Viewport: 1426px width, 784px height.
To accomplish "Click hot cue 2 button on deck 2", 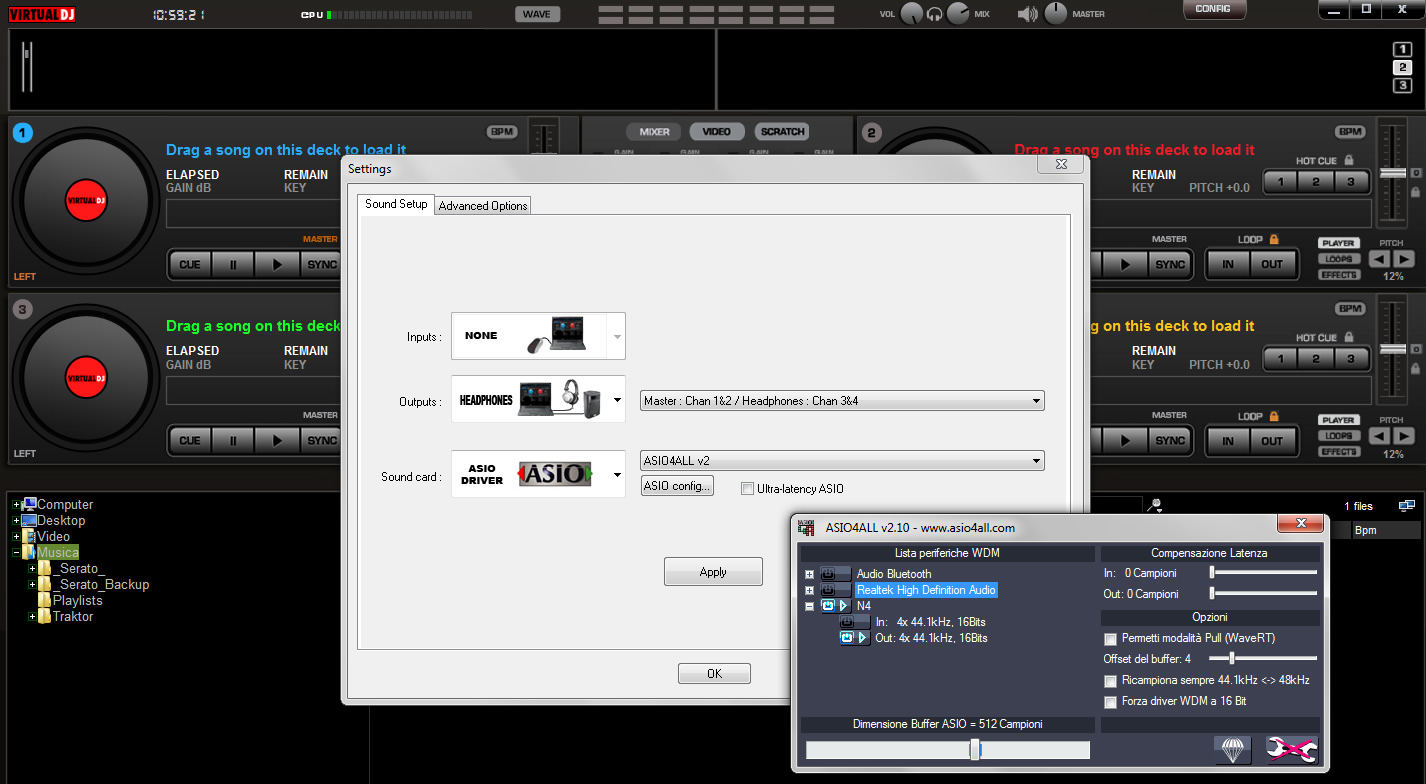I will 1316,182.
